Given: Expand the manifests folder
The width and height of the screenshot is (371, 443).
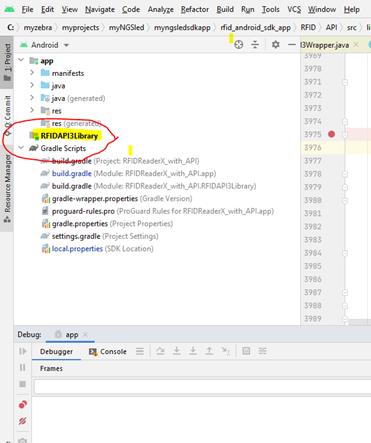Looking at the screenshot, I should (32, 73).
